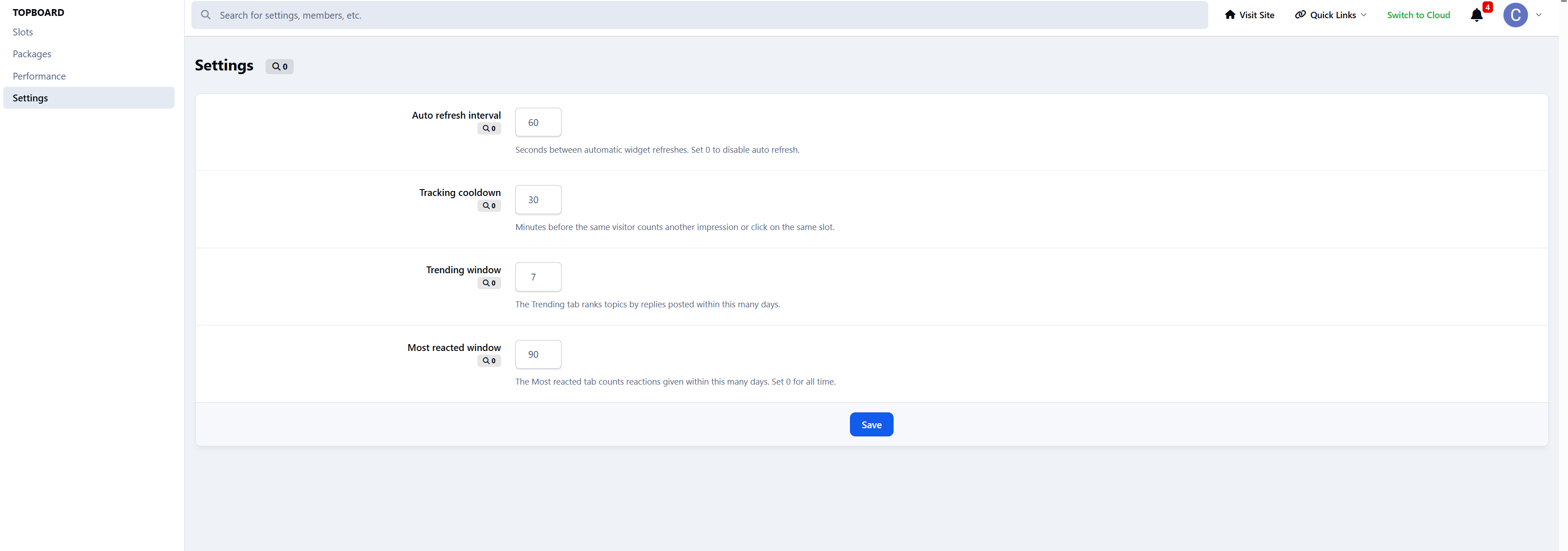Open the Packages sidebar page
The image size is (1568, 551).
[89, 54]
